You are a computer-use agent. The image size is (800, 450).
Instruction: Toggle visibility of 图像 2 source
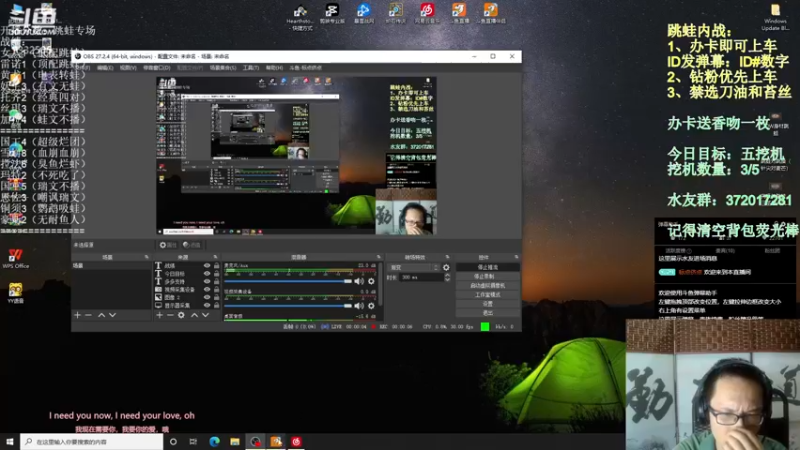coord(207,297)
